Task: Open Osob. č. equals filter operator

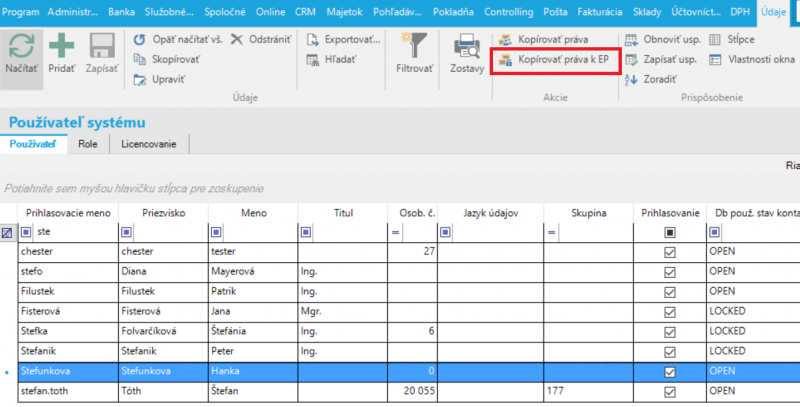Action: [x=395, y=233]
